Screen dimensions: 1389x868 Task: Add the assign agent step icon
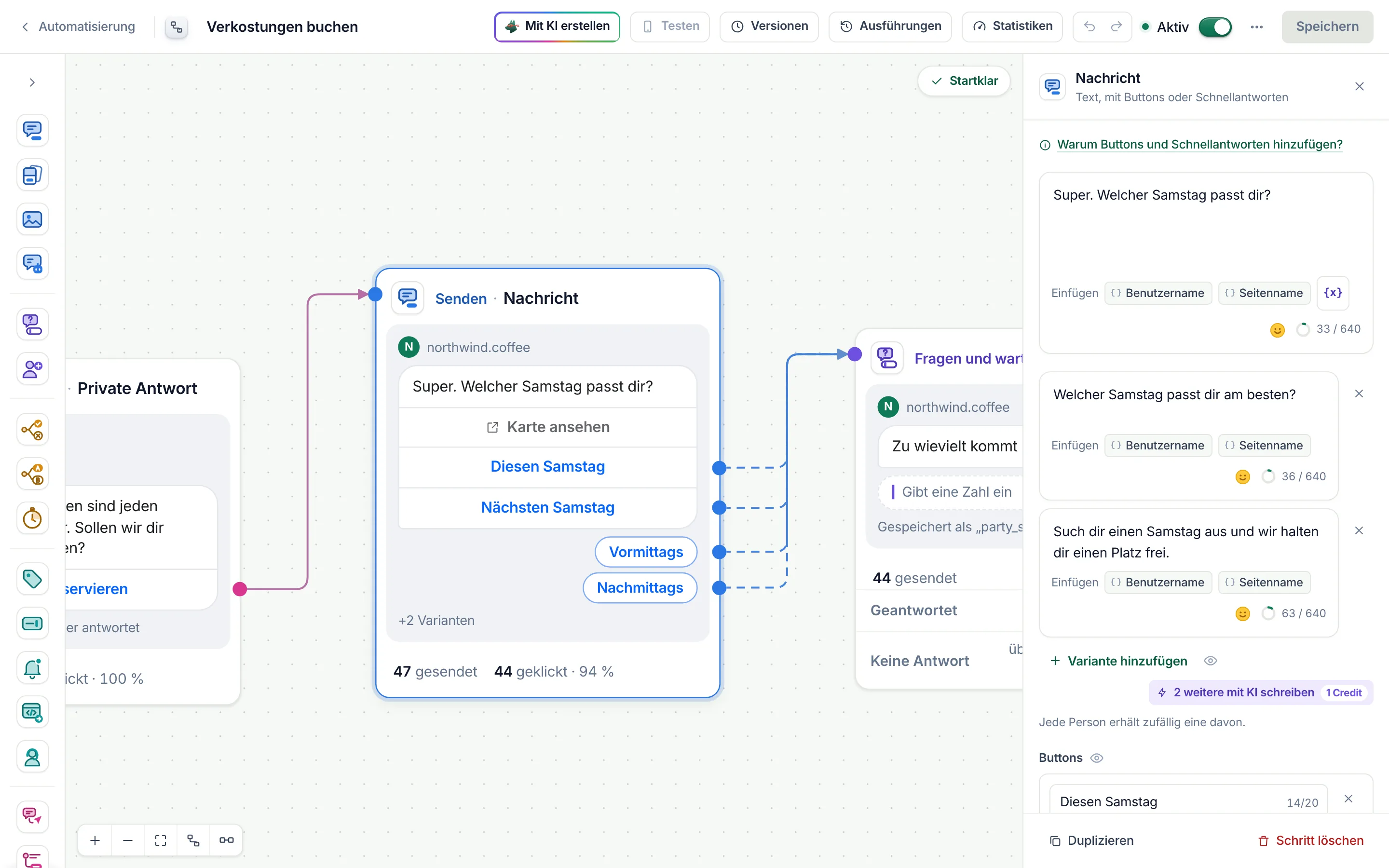click(x=32, y=757)
